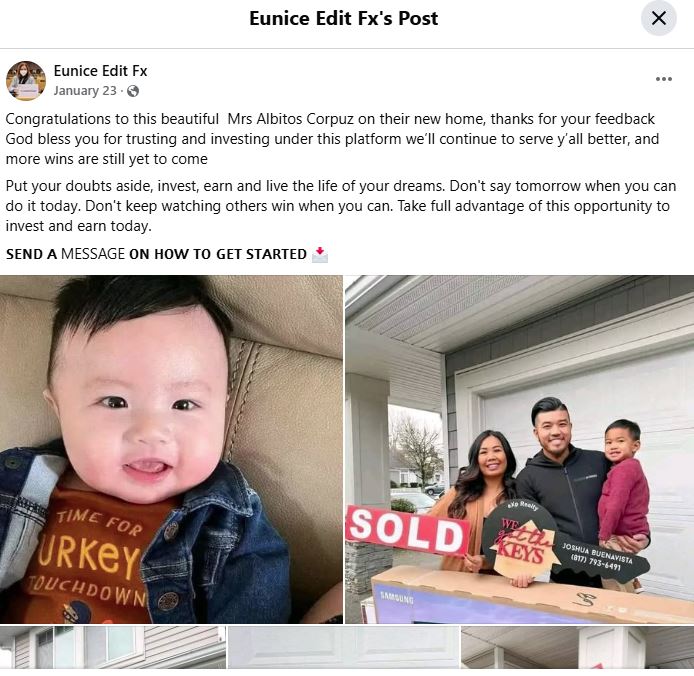This screenshot has width=694, height=676.
Task: Open the three-dot post options menu
Action: point(663,79)
